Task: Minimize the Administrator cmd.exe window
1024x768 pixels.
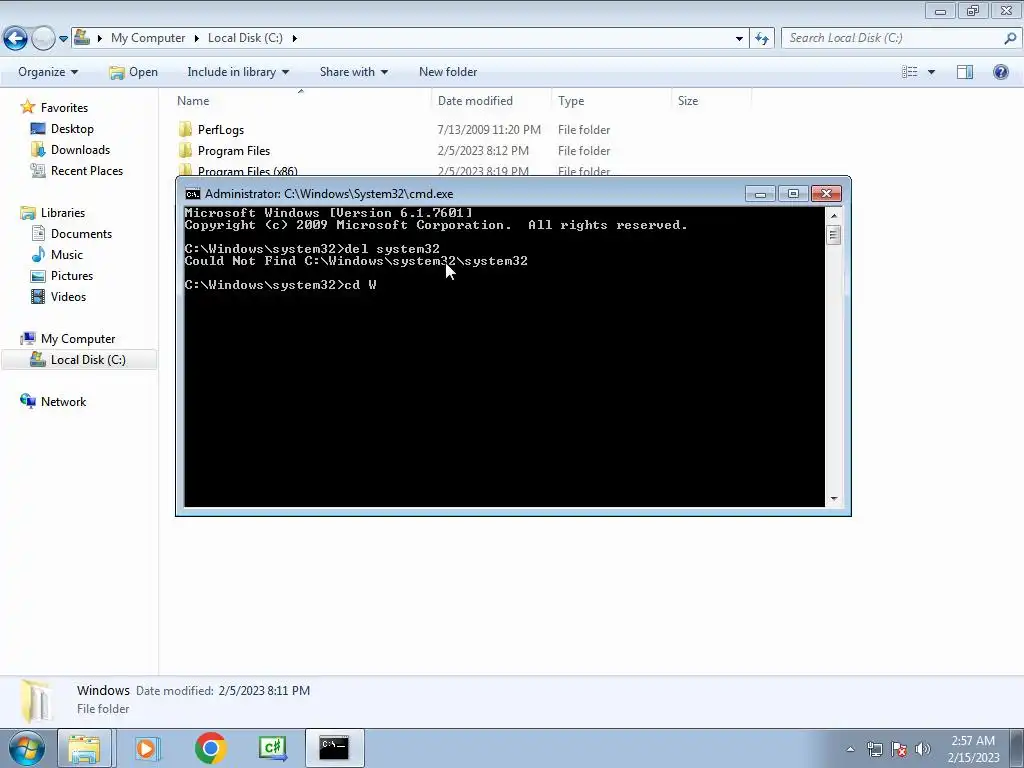Action: point(760,193)
